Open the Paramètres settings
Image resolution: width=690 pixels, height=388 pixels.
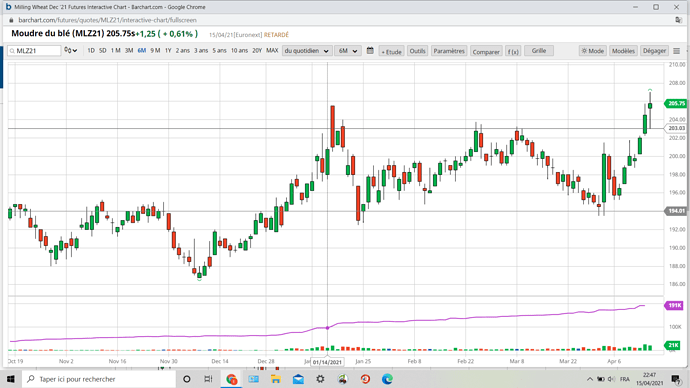click(449, 51)
